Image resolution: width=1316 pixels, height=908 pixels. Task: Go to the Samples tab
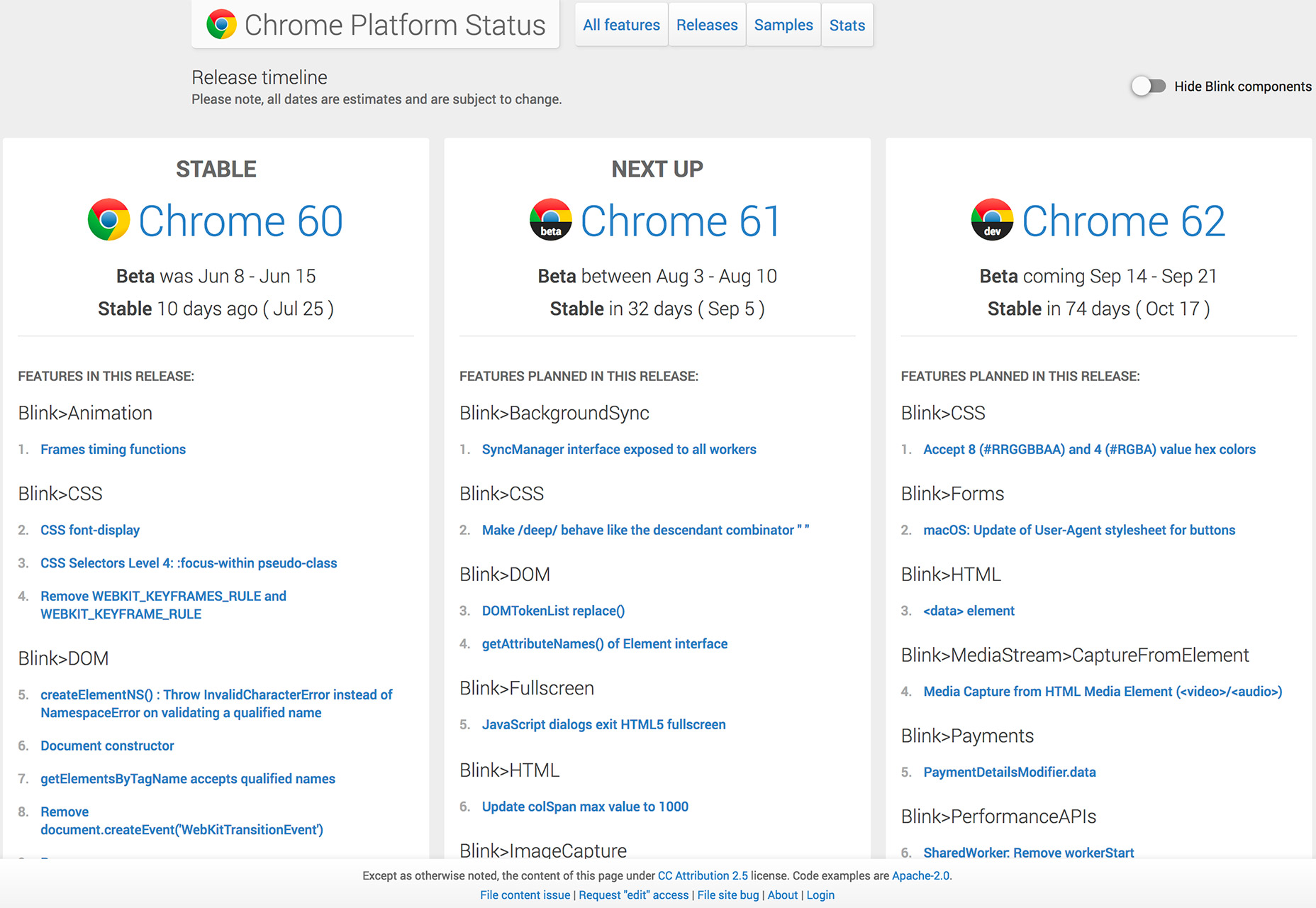tap(784, 26)
